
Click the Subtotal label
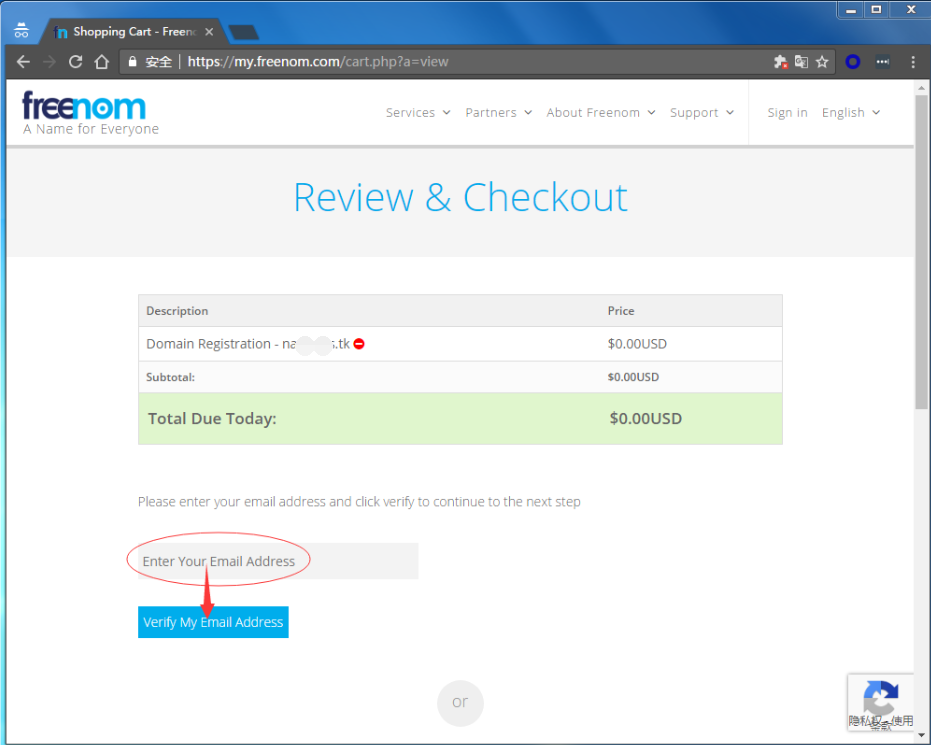coord(170,377)
